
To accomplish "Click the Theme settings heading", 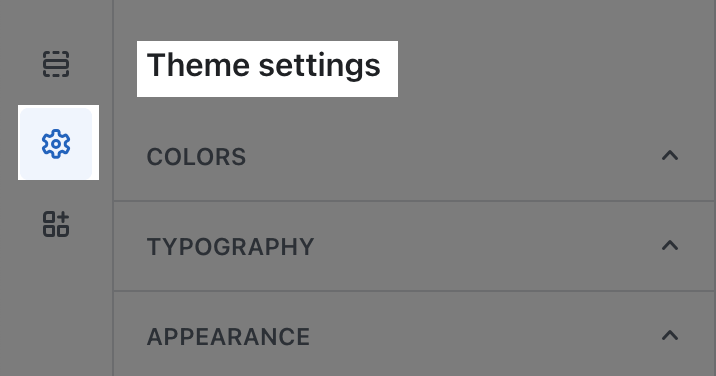I will coord(263,65).
